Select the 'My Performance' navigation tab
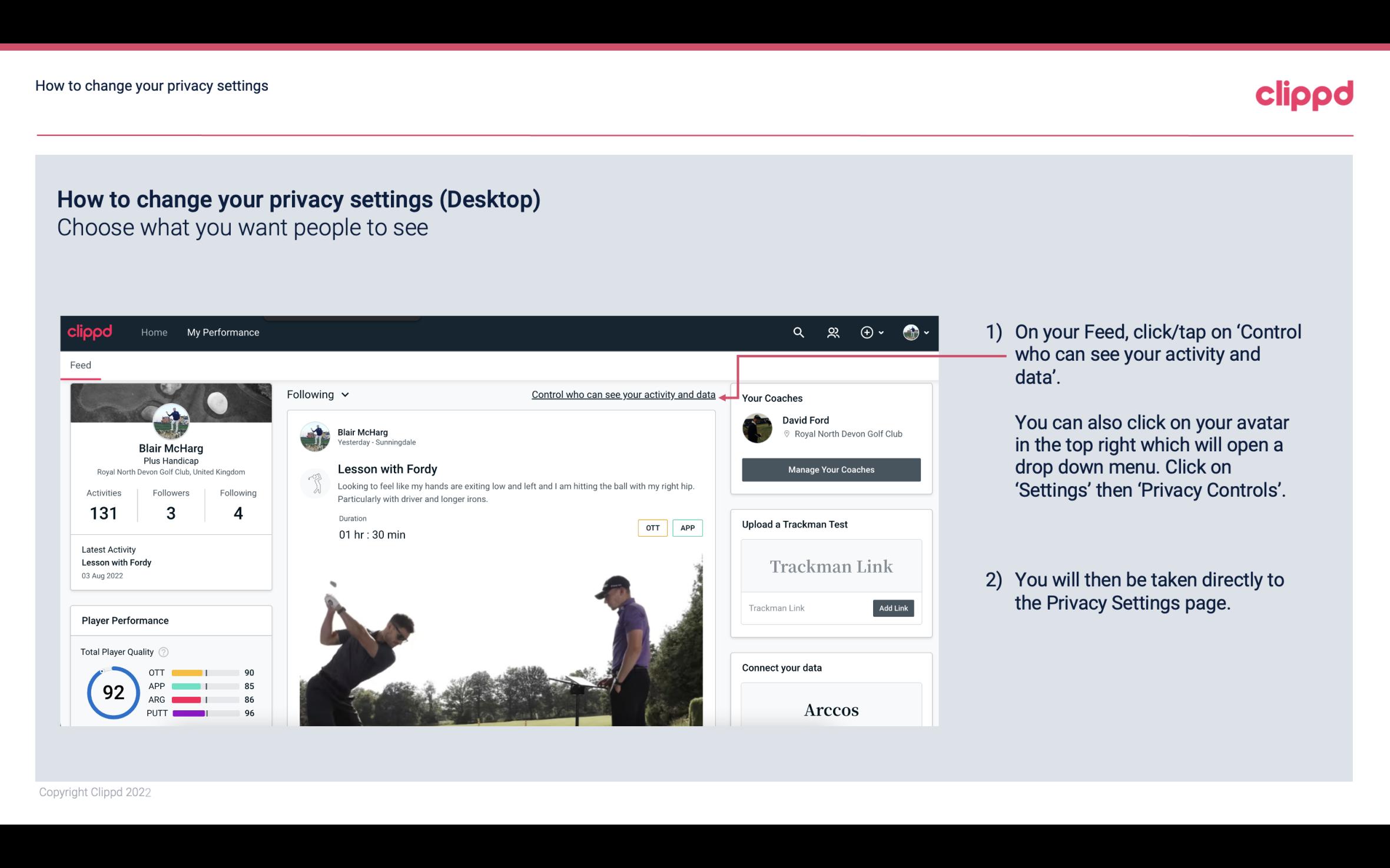This screenshot has width=1390, height=868. 222,332
